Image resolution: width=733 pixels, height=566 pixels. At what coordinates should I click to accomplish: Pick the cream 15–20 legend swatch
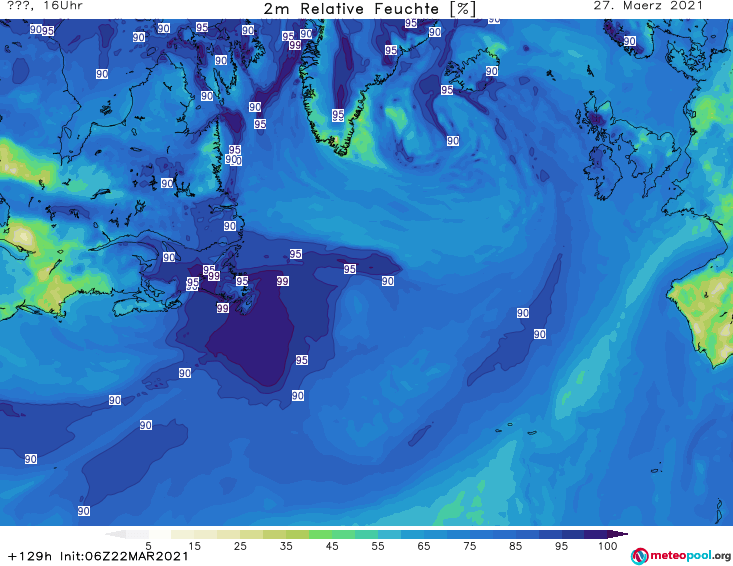tap(205, 534)
